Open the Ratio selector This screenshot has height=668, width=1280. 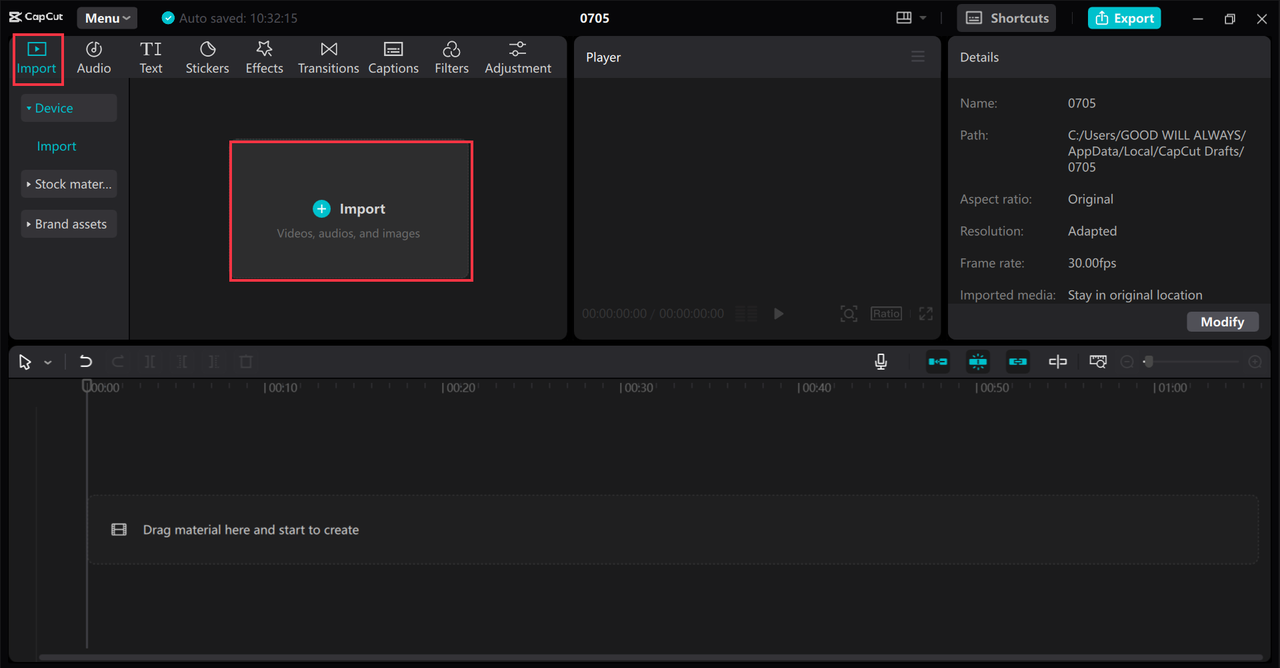point(886,313)
